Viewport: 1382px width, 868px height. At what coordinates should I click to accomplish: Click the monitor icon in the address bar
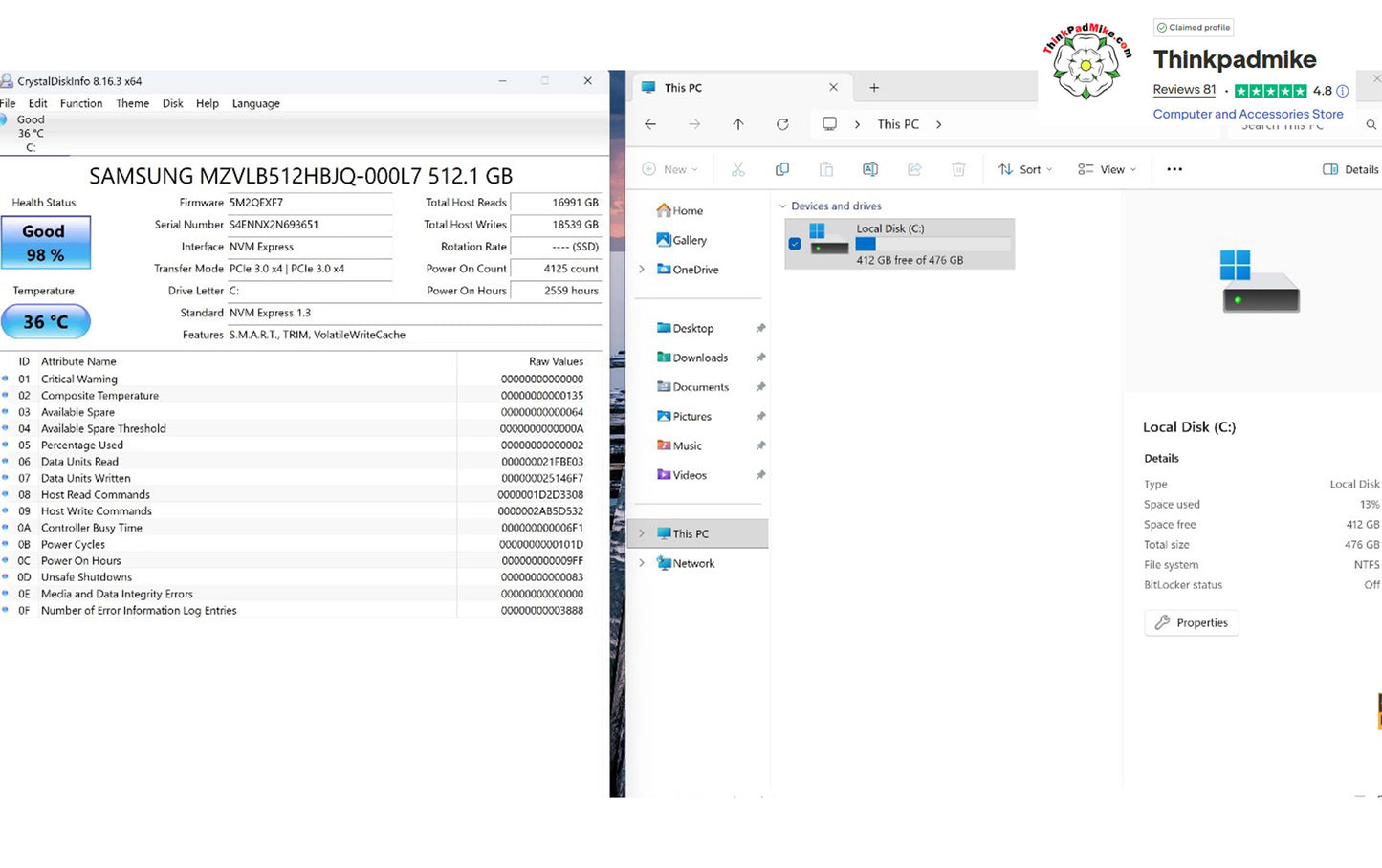pyautogui.click(x=829, y=124)
